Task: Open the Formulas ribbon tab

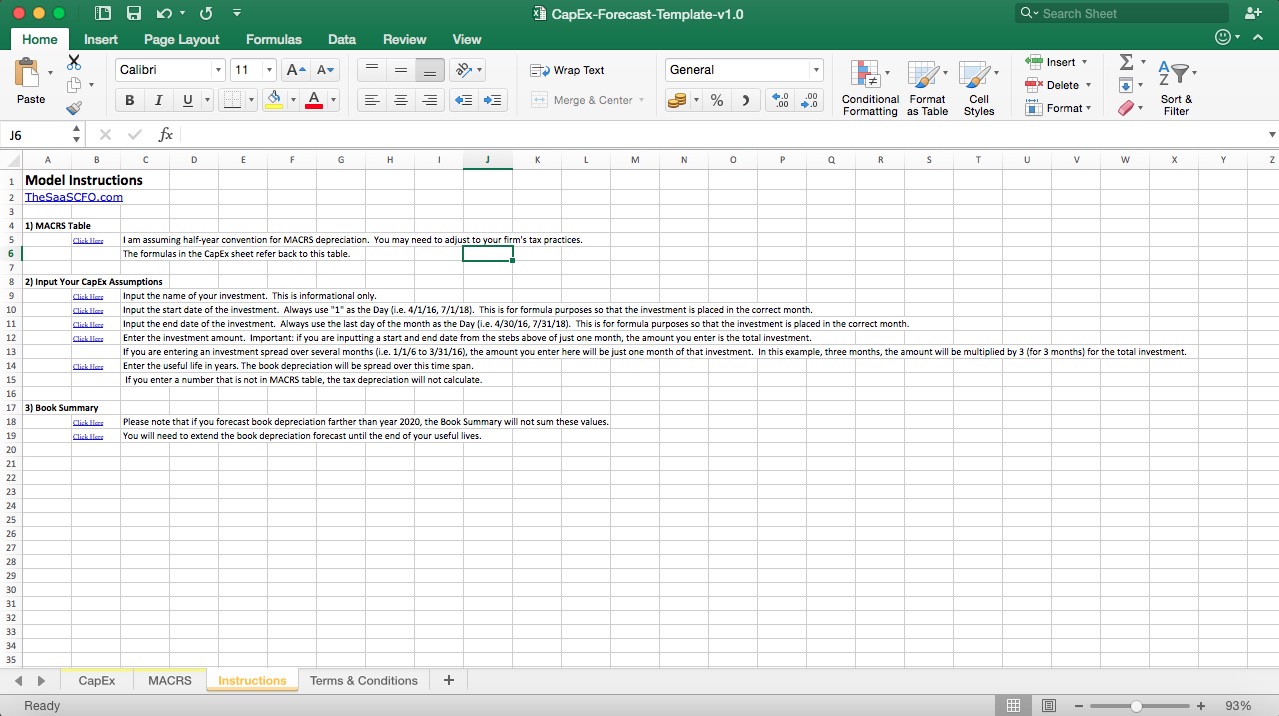Action: 273,39
